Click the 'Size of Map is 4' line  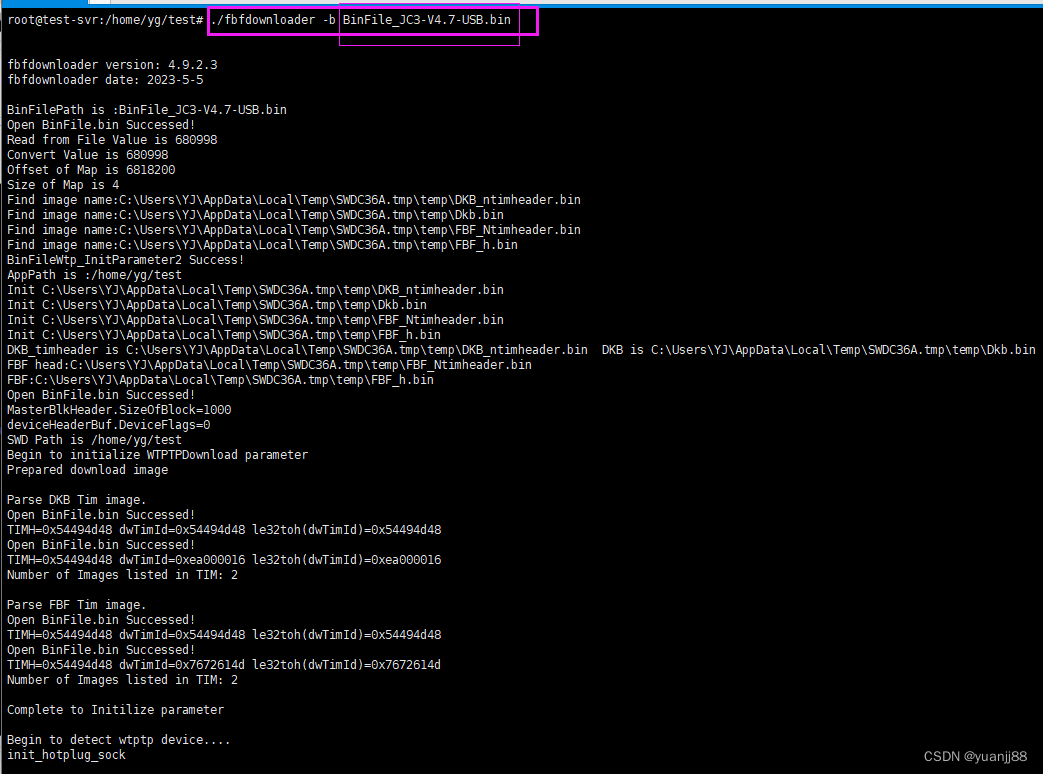point(63,185)
